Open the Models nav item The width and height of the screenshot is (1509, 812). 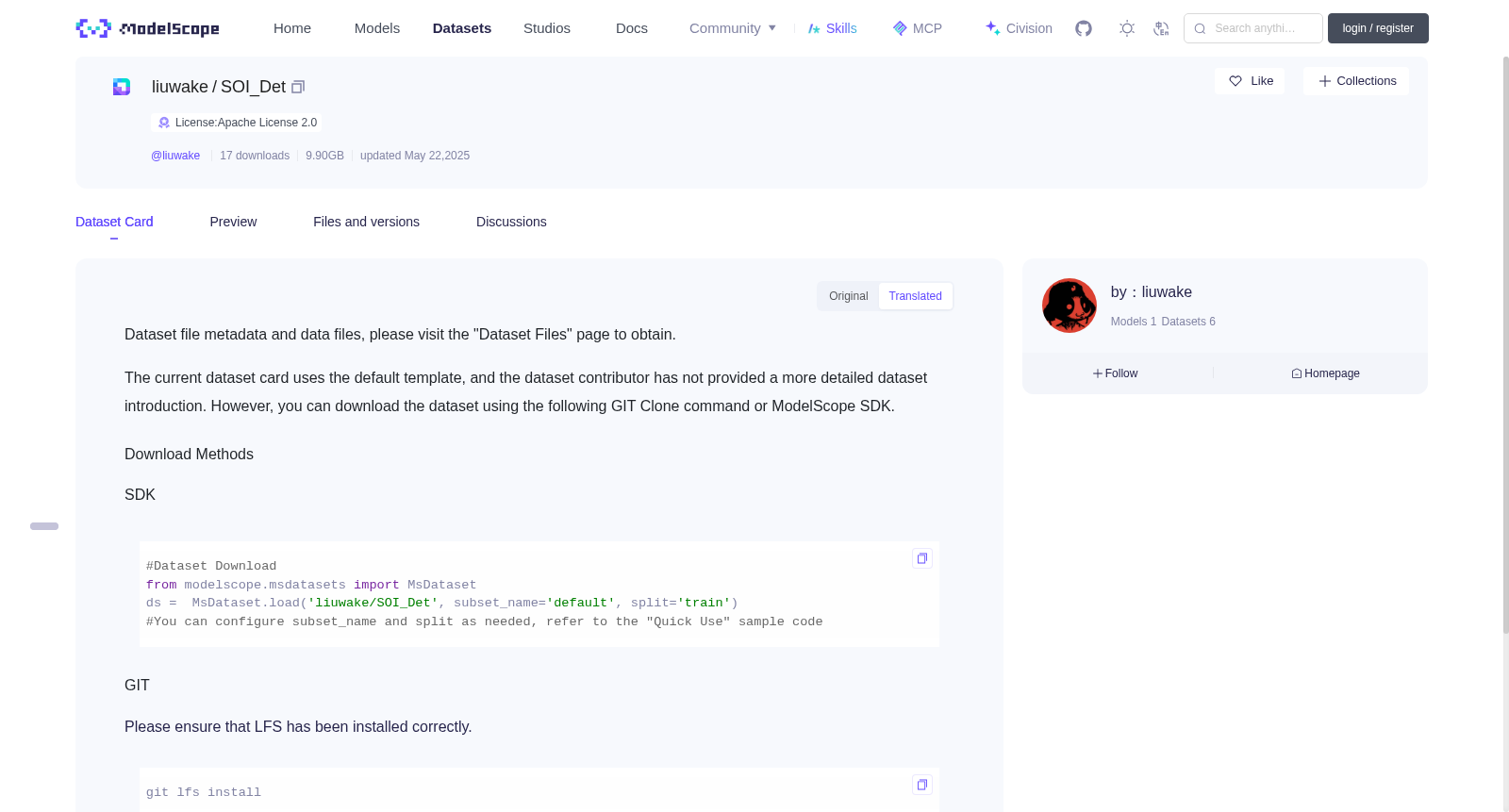377,28
